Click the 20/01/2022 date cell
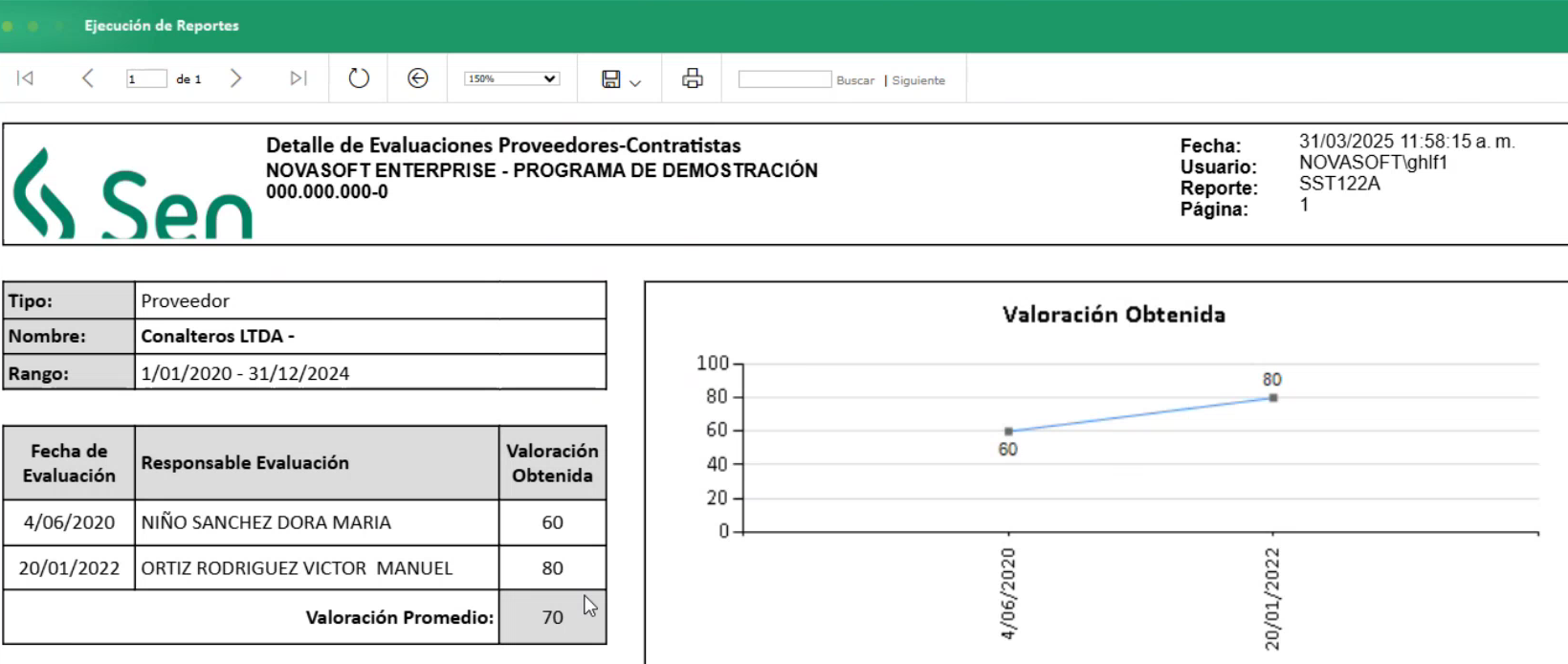The image size is (1568, 664). [69, 568]
